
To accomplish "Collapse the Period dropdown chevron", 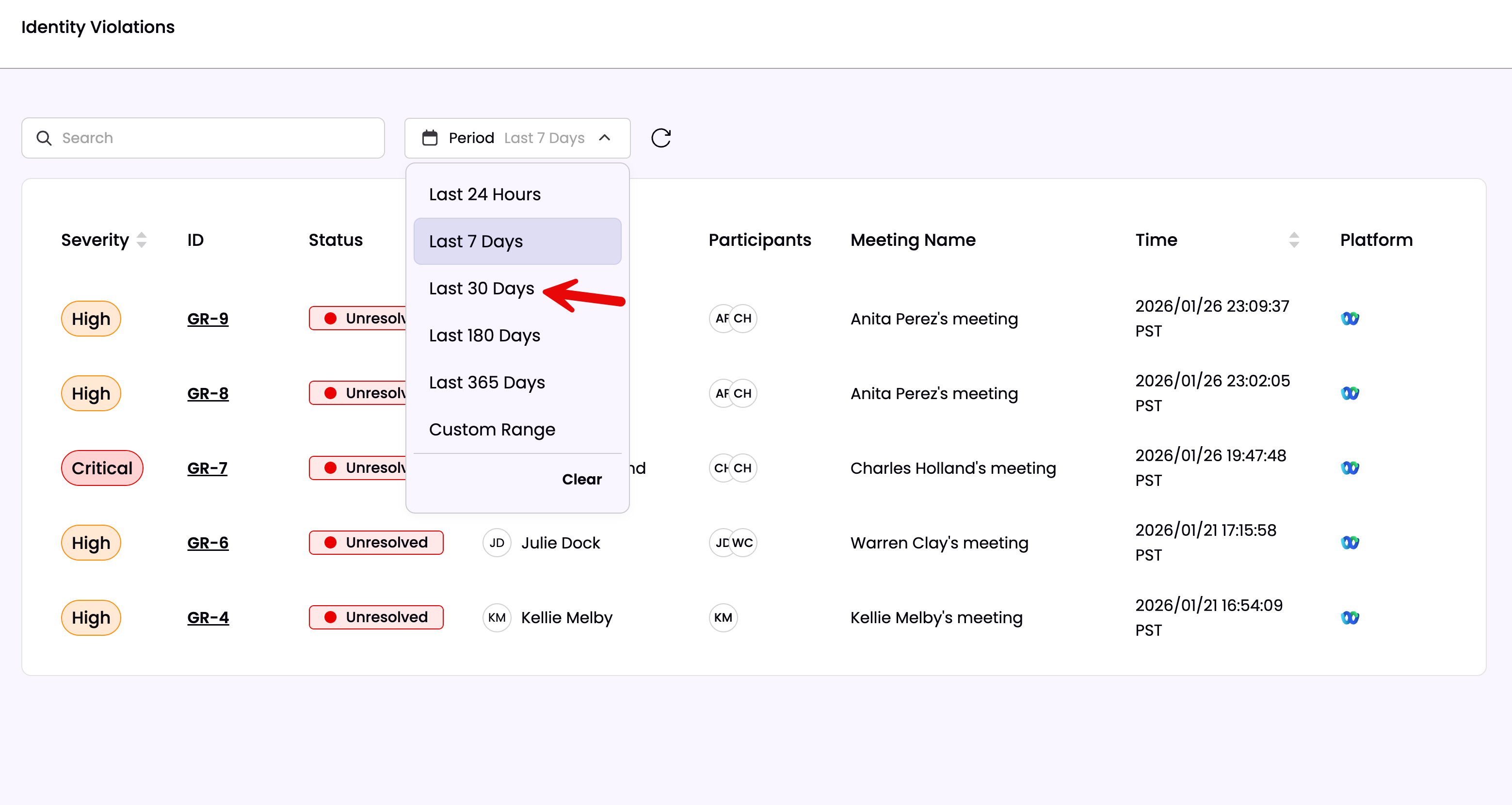I will [x=605, y=138].
